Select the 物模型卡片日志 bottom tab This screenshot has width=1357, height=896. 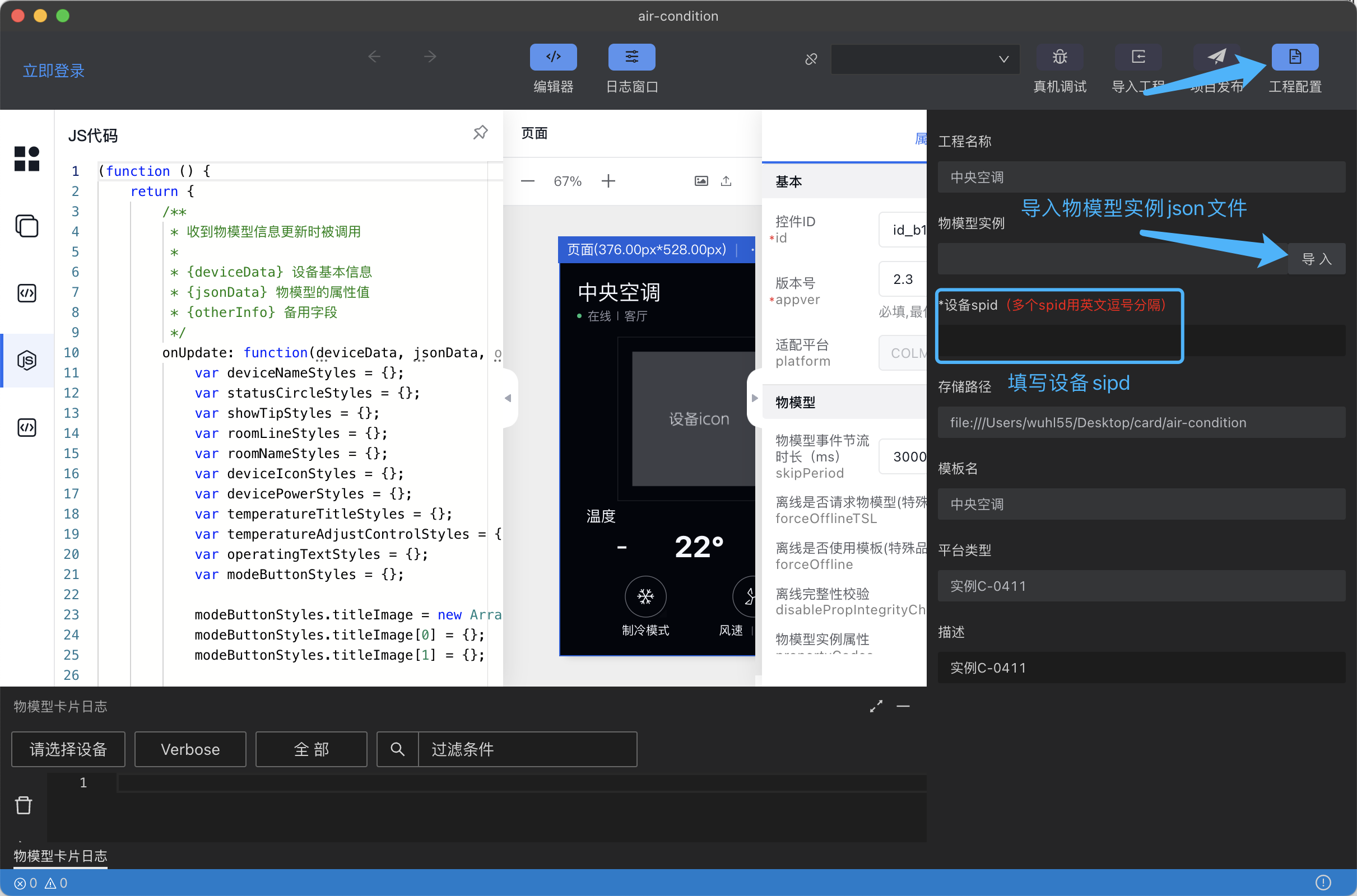click(x=61, y=856)
